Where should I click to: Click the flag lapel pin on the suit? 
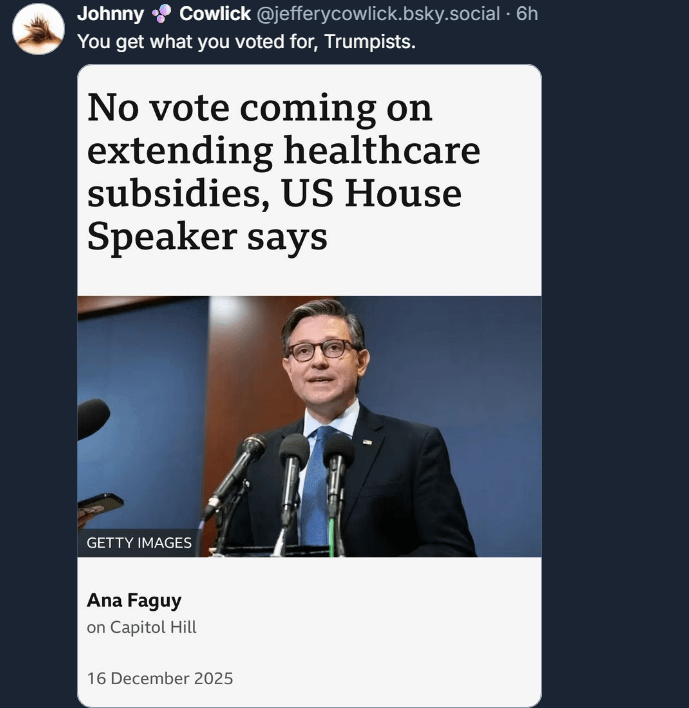pyautogui.click(x=368, y=442)
